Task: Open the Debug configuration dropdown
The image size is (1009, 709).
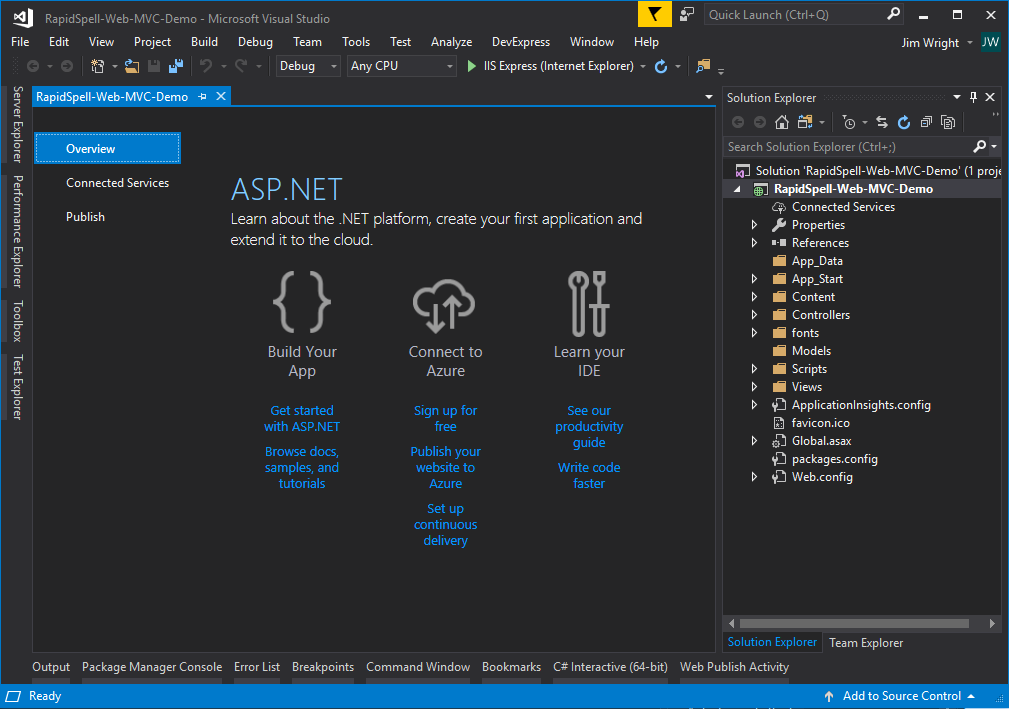Action: (x=308, y=66)
